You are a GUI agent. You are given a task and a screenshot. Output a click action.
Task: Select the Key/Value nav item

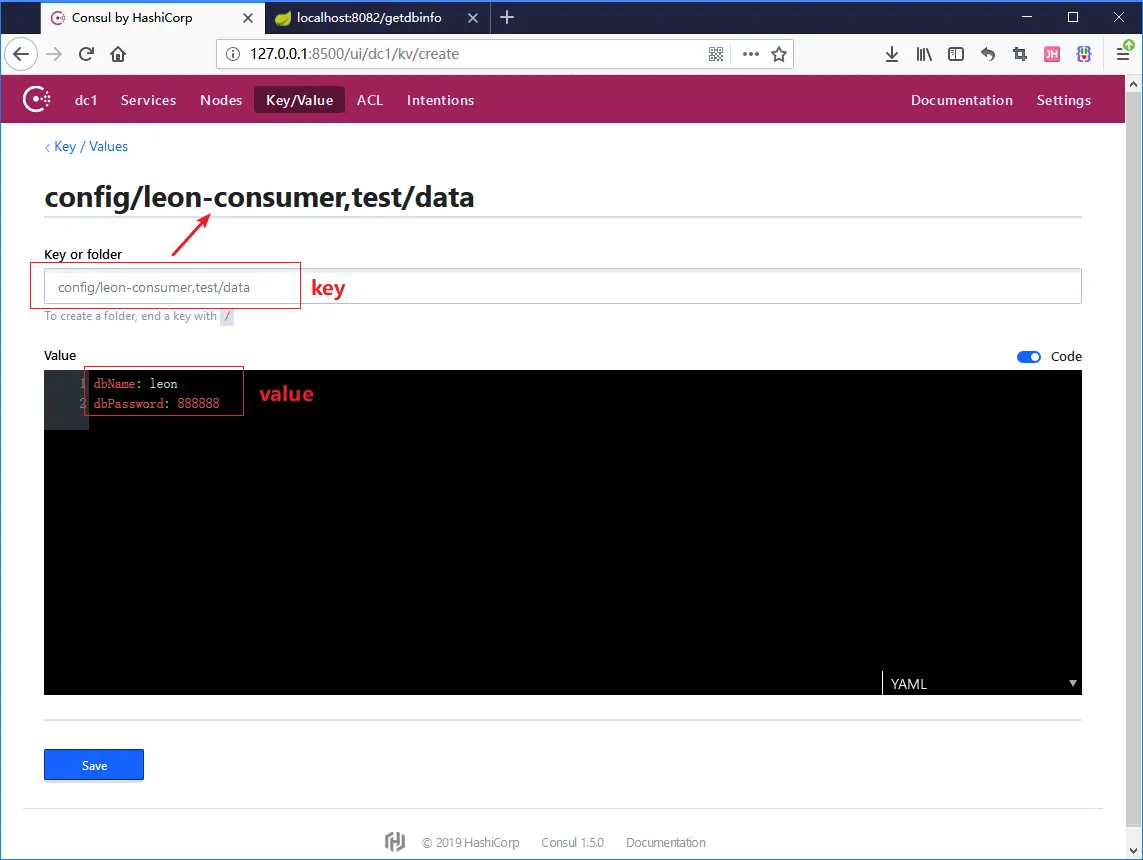click(x=300, y=100)
